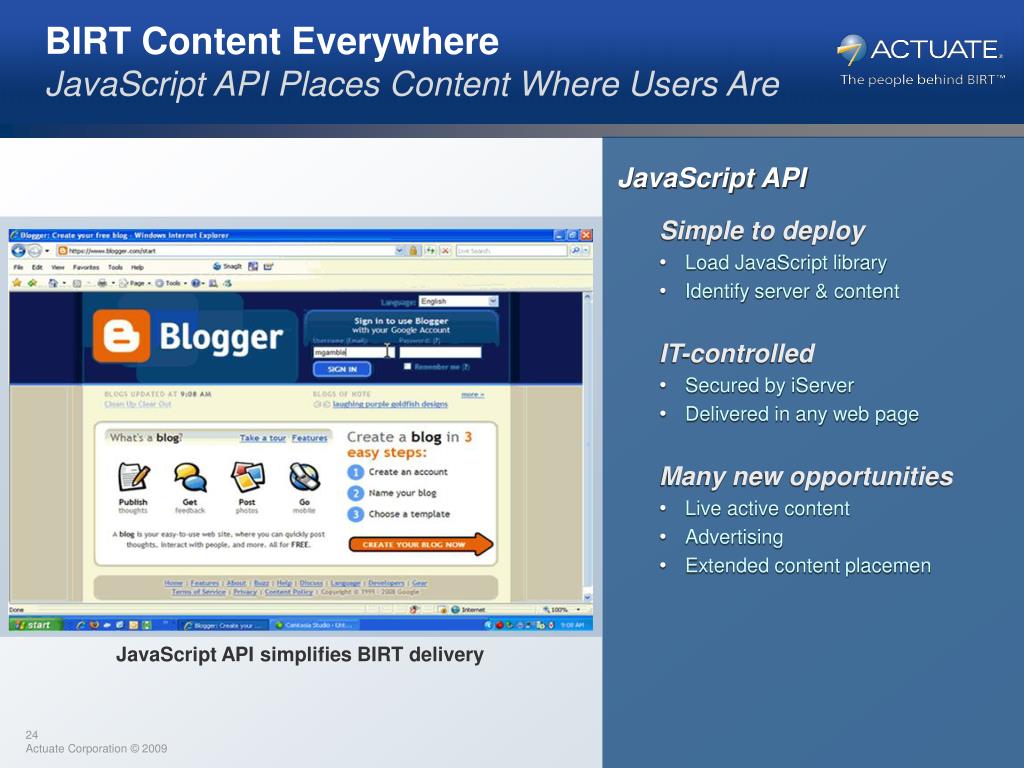Image resolution: width=1024 pixels, height=768 pixels.
Task: Open the laughing purple goldfish designs link
Action: pos(390,404)
